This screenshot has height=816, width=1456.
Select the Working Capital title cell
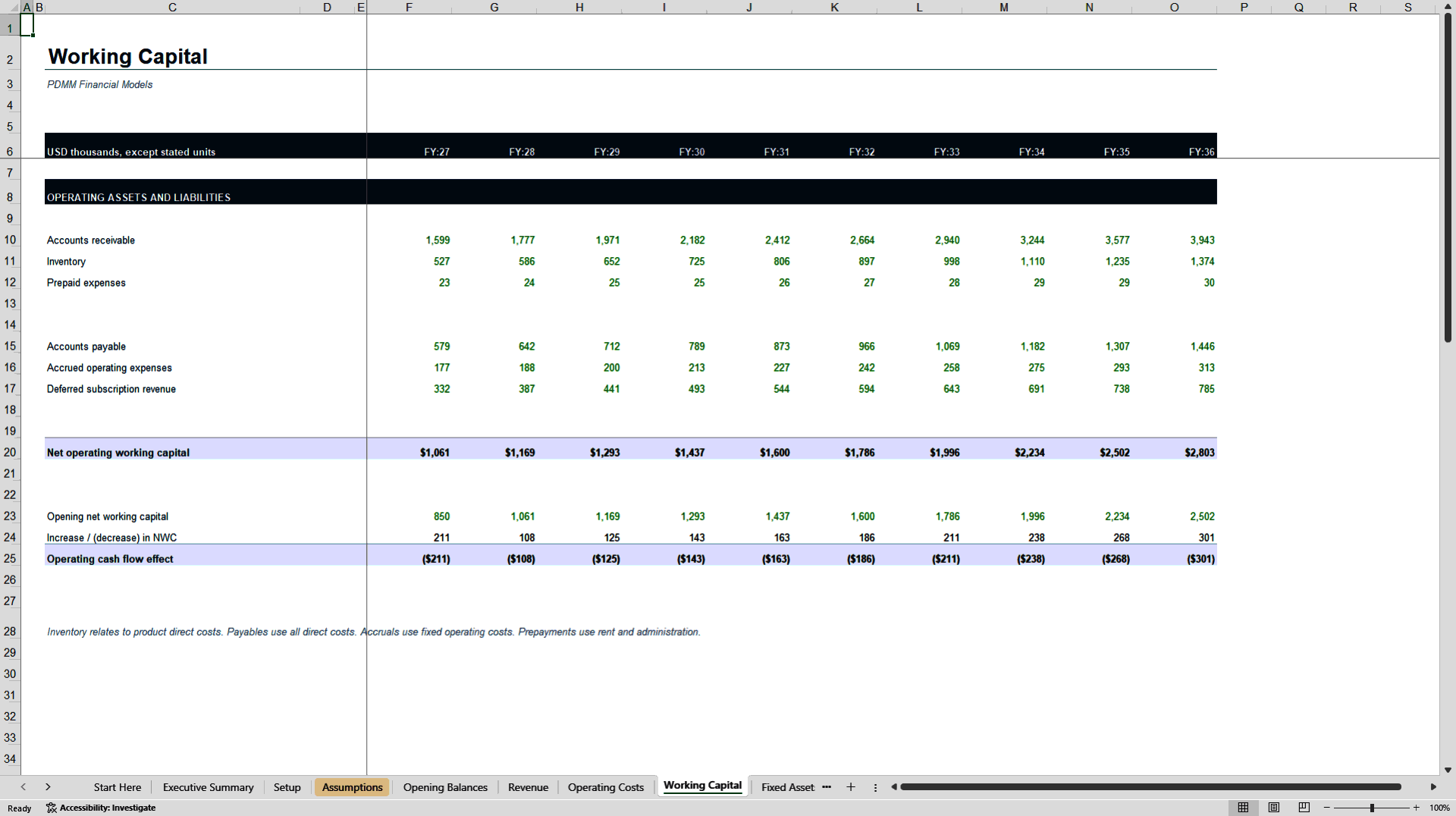[127, 57]
